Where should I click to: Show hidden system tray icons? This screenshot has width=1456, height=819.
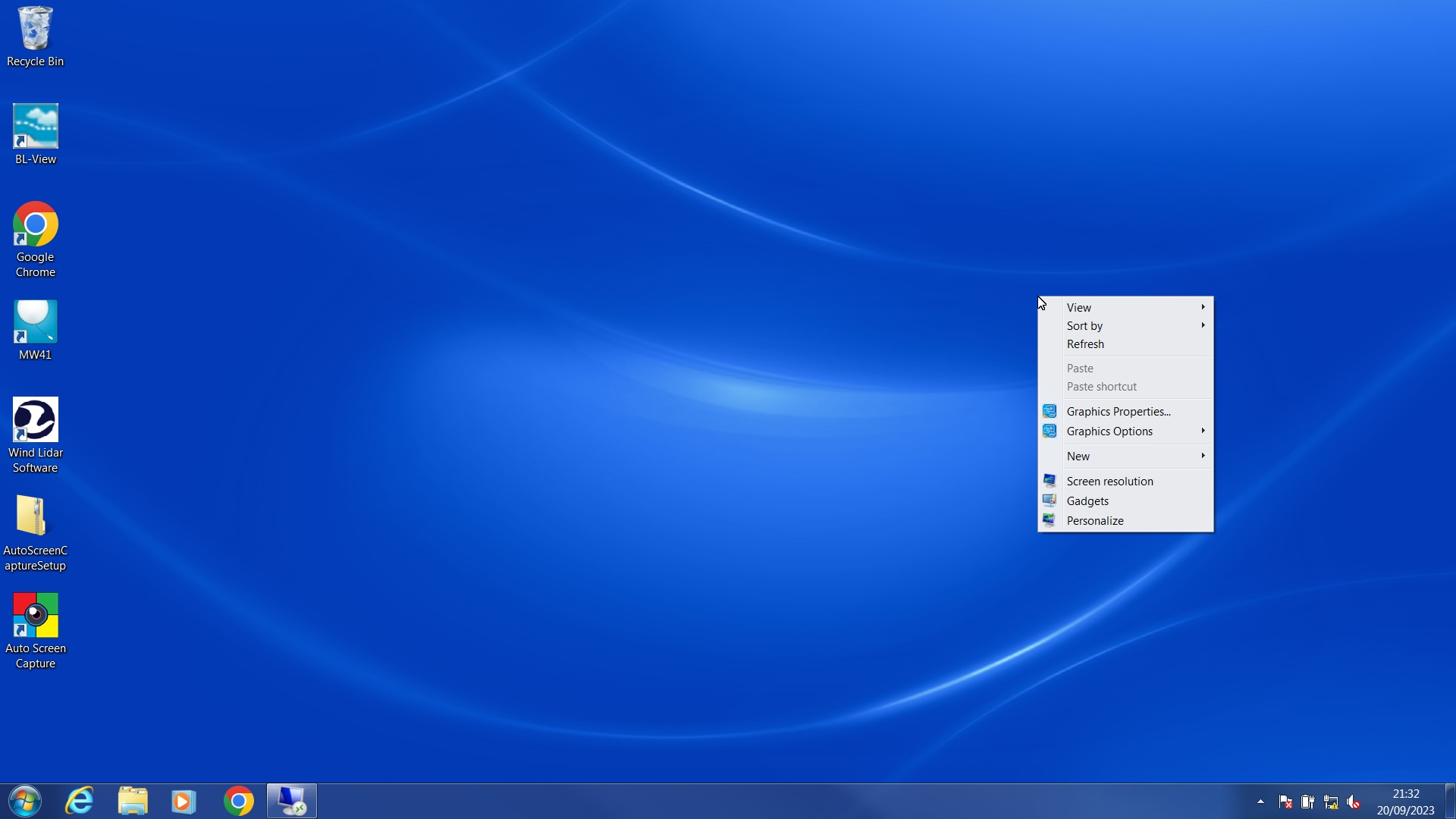coord(1260,802)
